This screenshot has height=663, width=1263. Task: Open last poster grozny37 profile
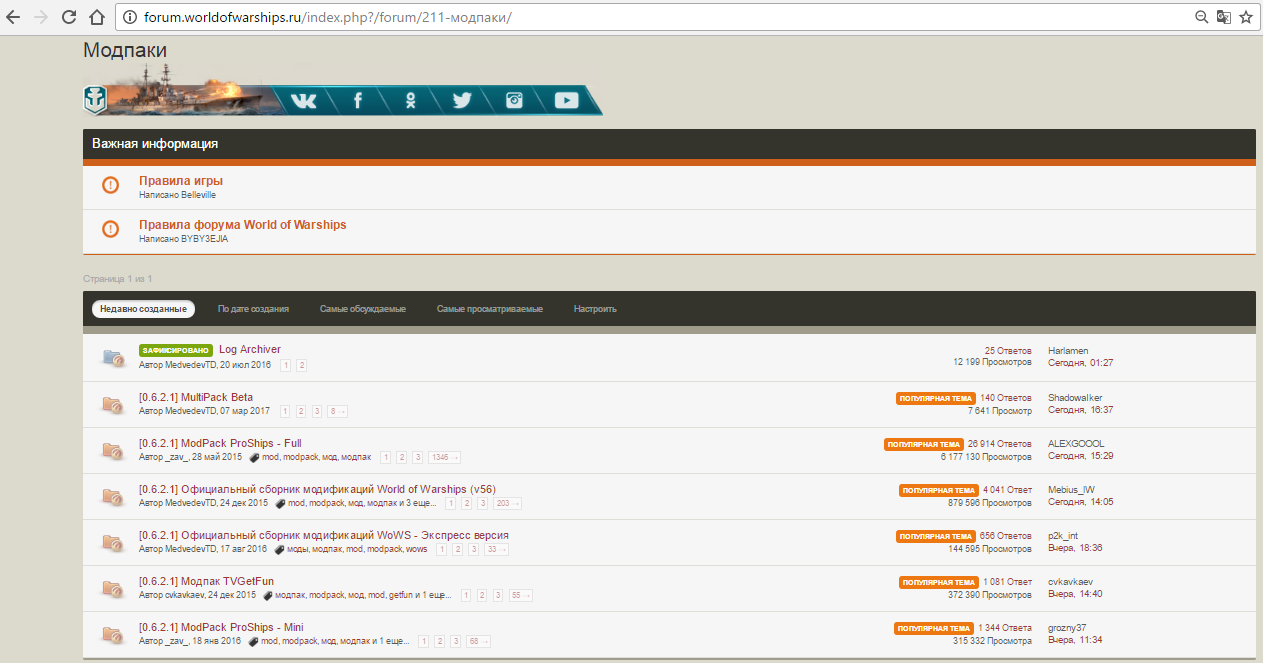pos(1067,627)
